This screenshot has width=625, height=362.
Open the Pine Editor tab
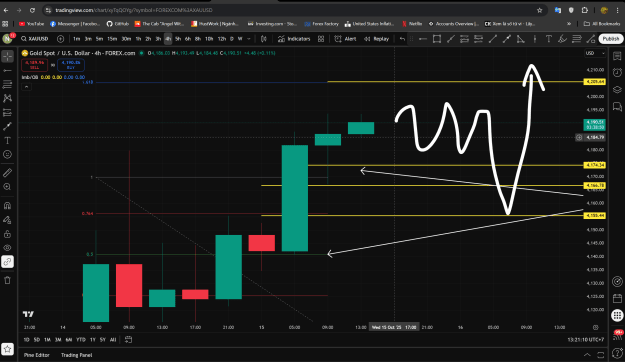[37, 355]
